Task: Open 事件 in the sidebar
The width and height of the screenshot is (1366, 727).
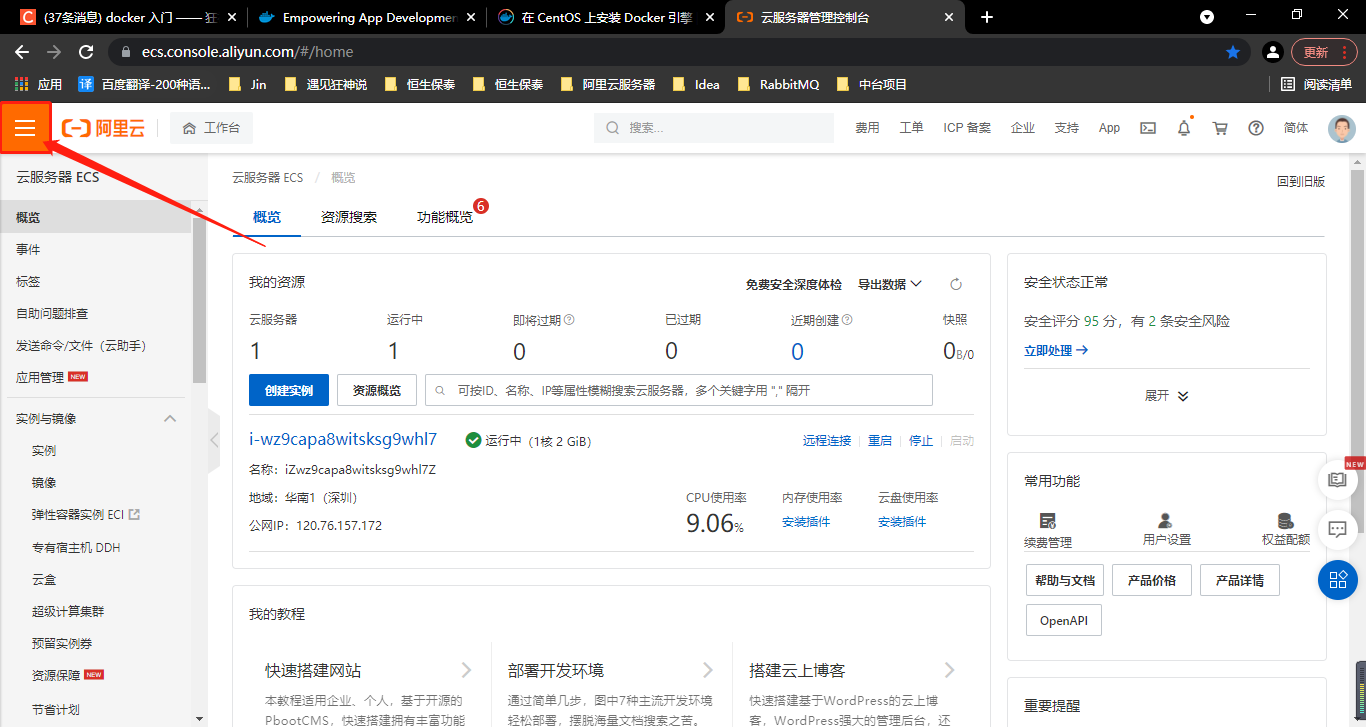Action: coord(28,249)
